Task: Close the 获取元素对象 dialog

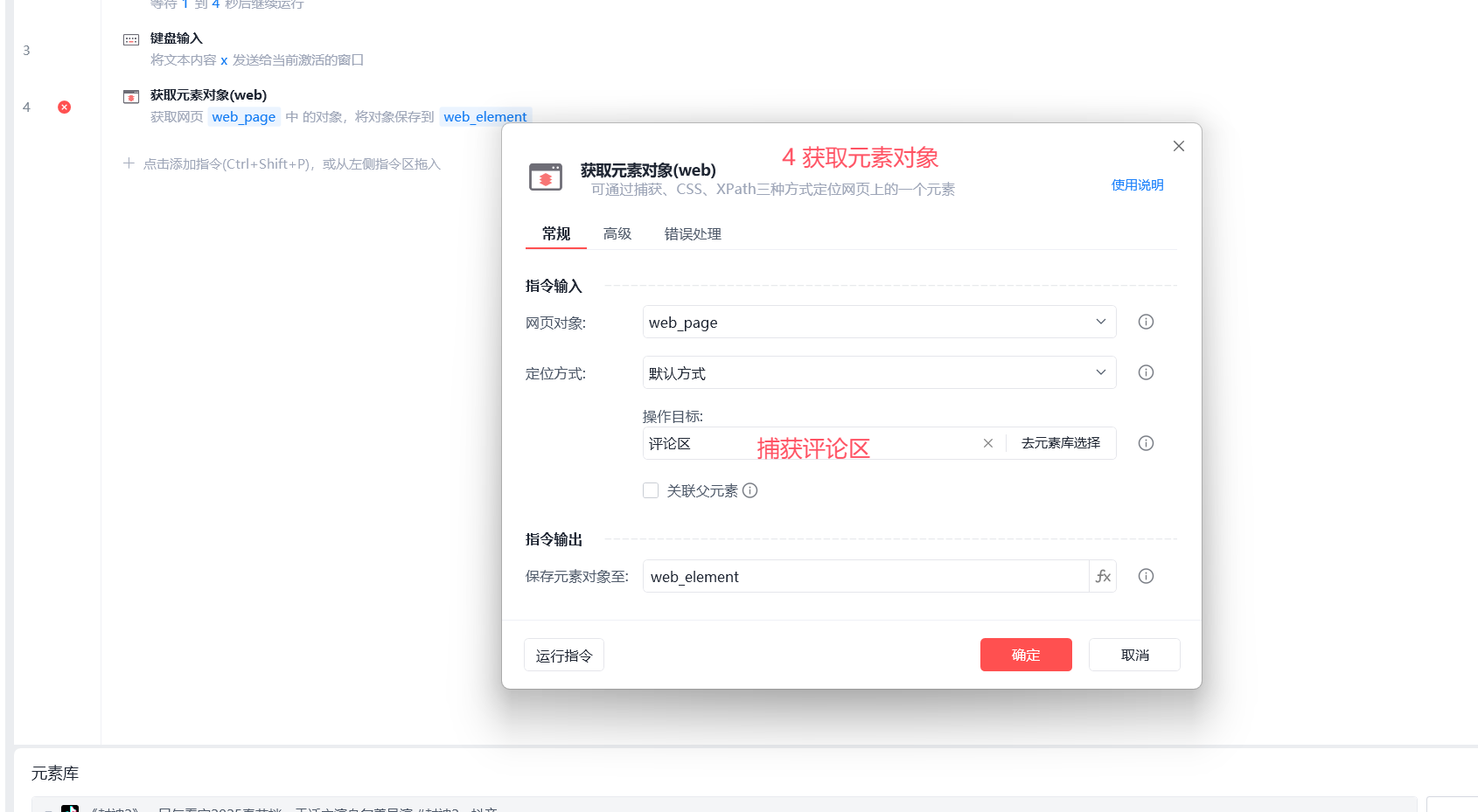Action: tap(1179, 146)
